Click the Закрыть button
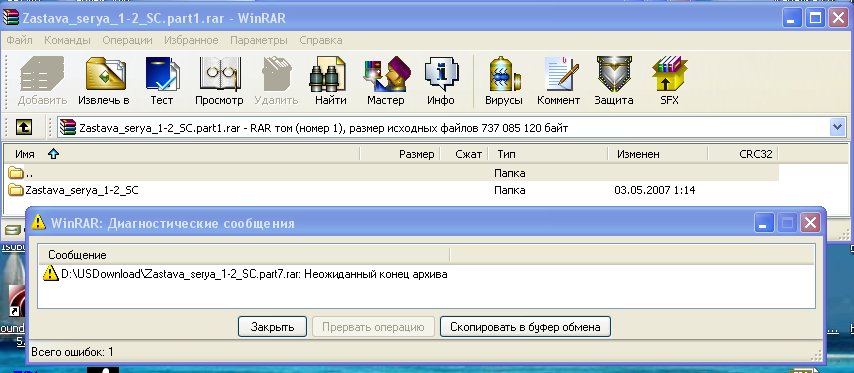854x373 pixels. [x=272, y=327]
